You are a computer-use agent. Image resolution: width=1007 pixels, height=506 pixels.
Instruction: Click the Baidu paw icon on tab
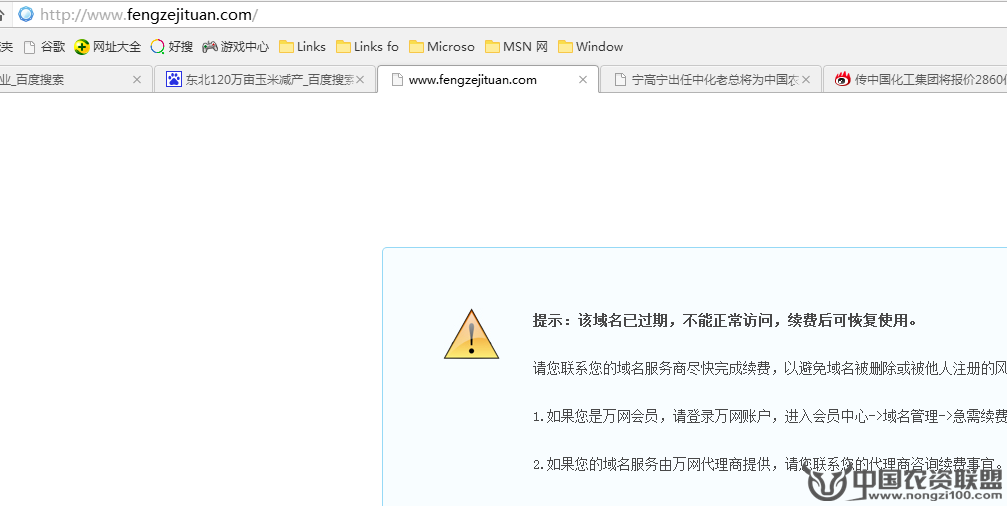[x=173, y=80]
